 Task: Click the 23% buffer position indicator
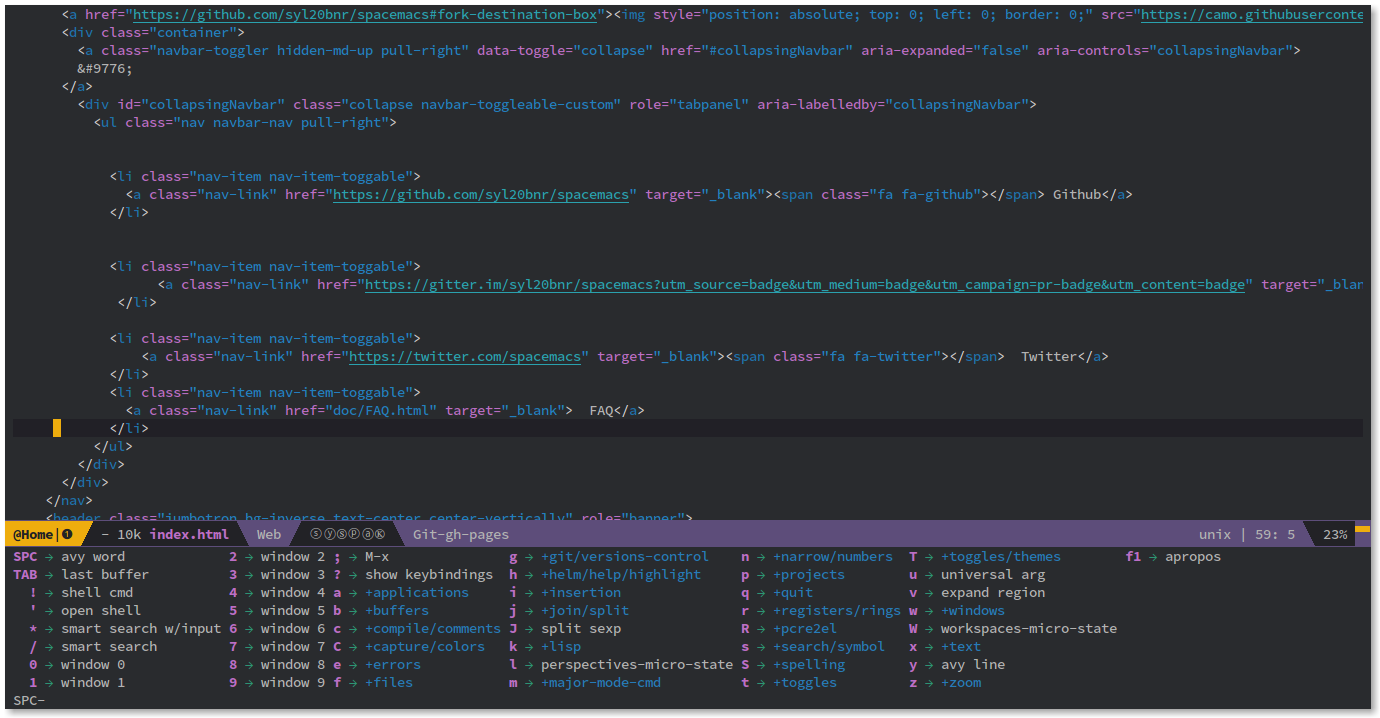click(x=1334, y=533)
